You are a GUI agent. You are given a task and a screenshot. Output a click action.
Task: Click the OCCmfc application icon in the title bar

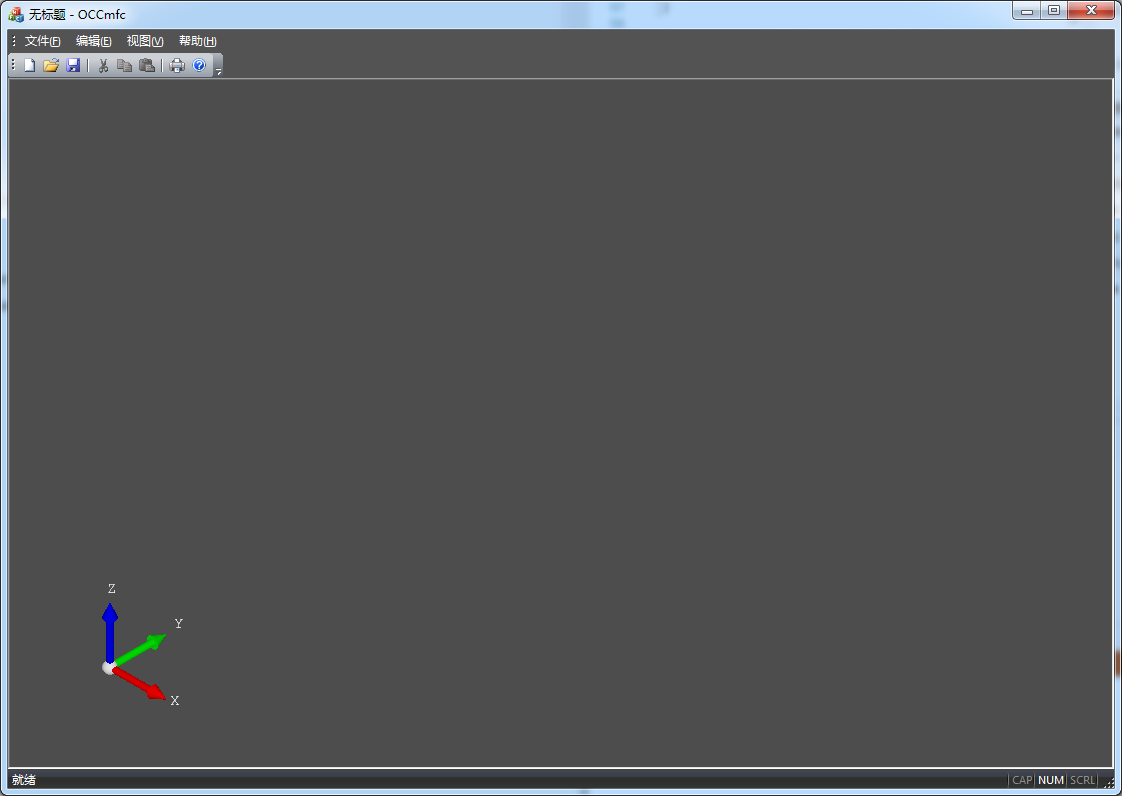coord(16,14)
